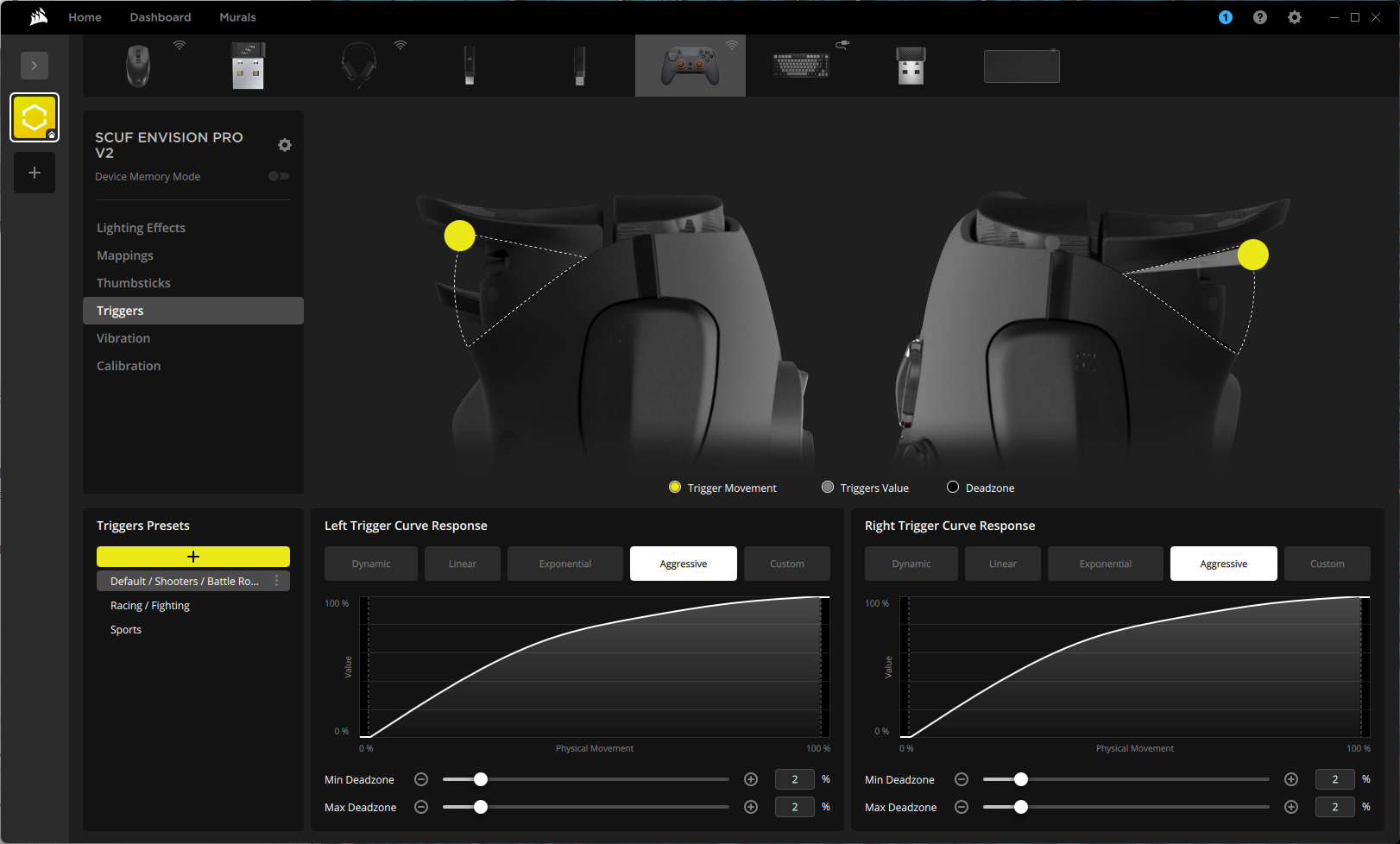The width and height of the screenshot is (1400, 844).
Task: Switch to the Murals tab
Action: click(x=237, y=17)
